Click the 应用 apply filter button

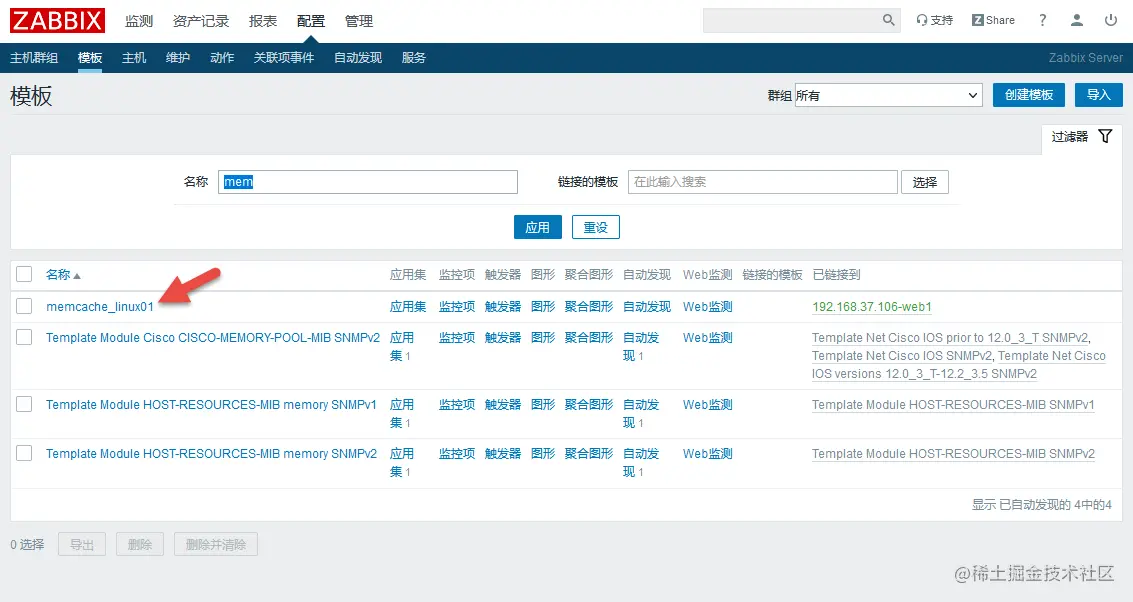pyautogui.click(x=538, y=227)
